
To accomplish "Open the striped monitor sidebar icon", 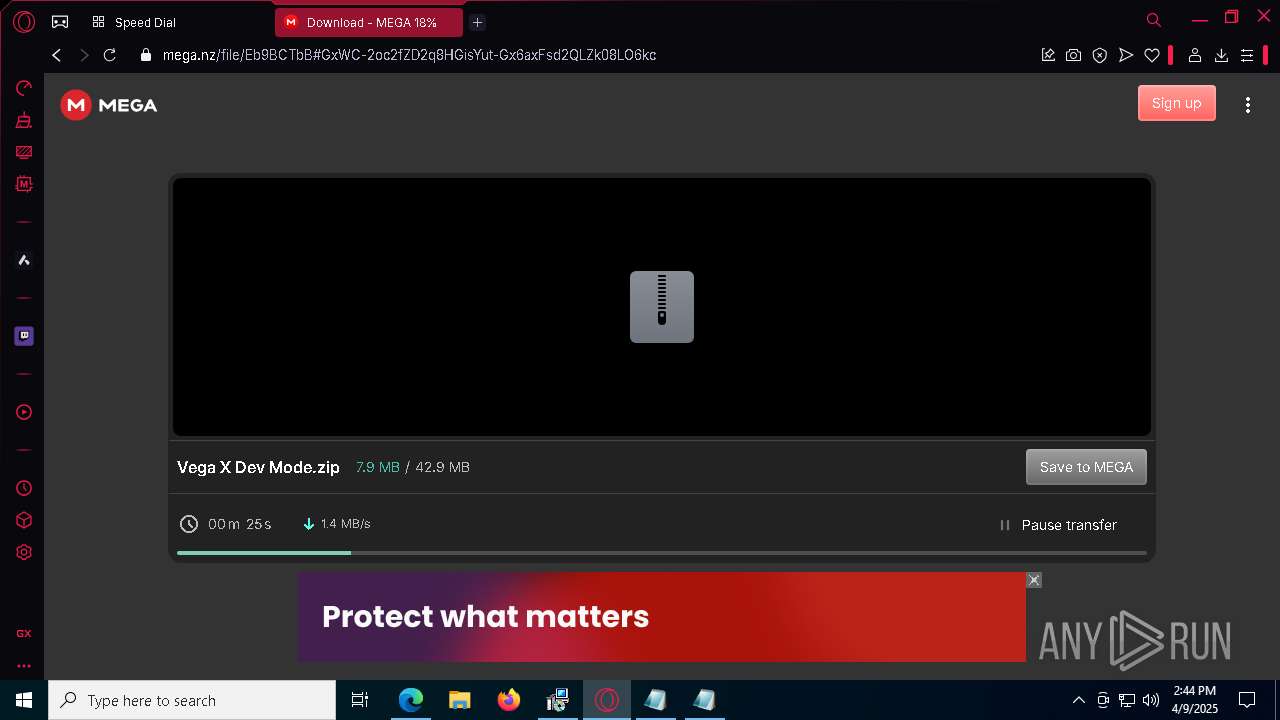I will pyautogui.click(x=24, y=152).
